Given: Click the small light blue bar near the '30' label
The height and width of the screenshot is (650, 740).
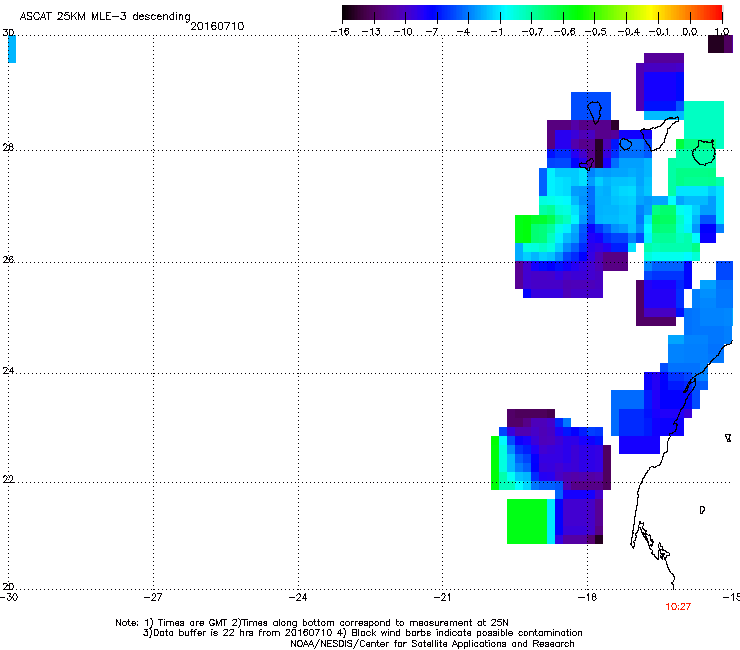Looking at the screenshot, I should tap(12, 49).
